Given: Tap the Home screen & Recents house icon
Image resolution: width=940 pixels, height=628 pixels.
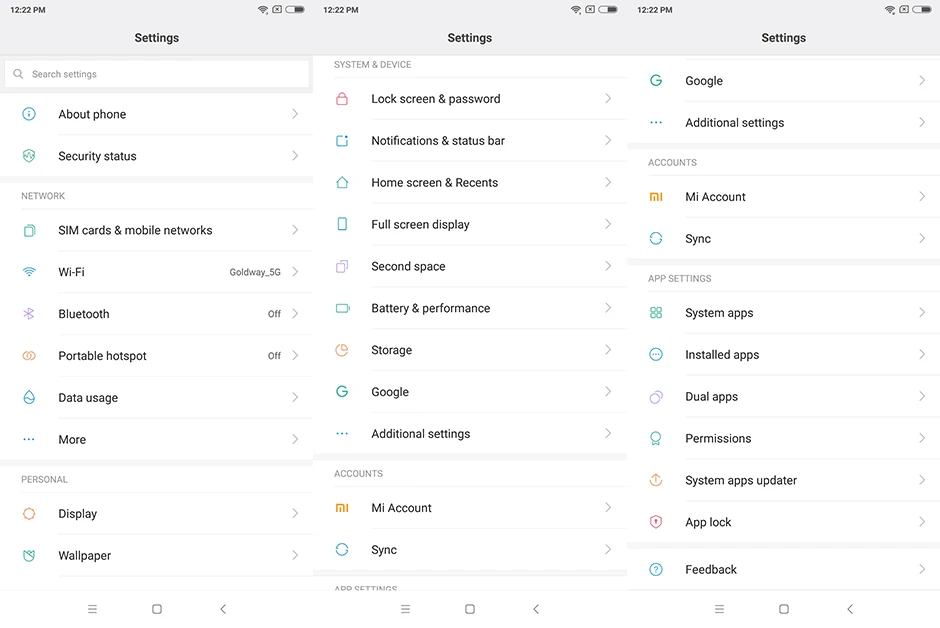Looking at the screenshot, I should [342, 182].
